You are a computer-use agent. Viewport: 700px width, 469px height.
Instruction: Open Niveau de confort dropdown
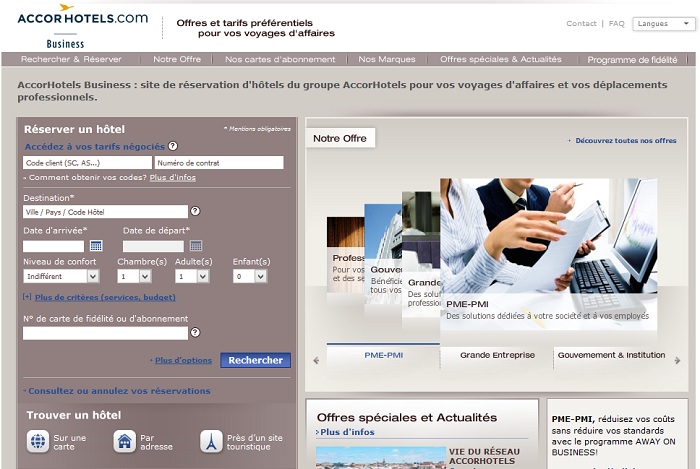(61, 276)
